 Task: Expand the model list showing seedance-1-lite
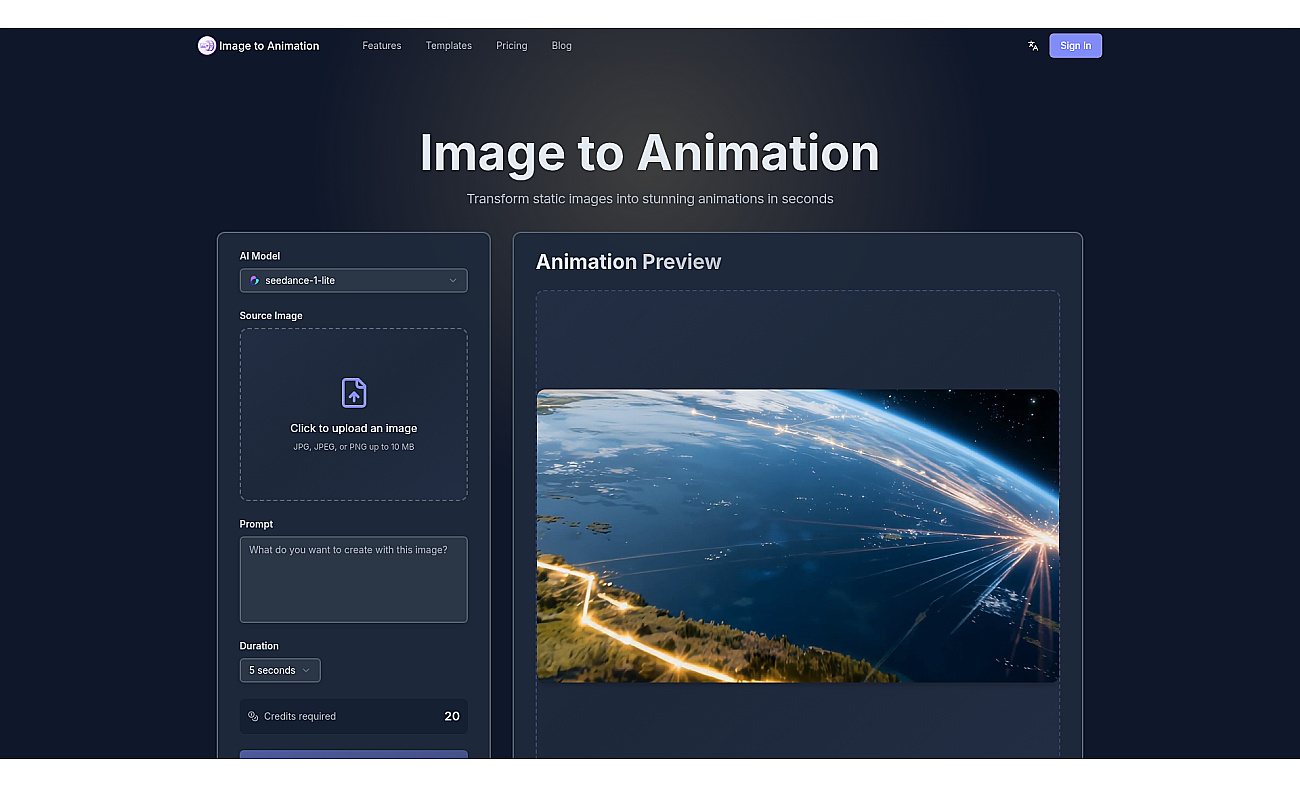(x=353, y=280)
